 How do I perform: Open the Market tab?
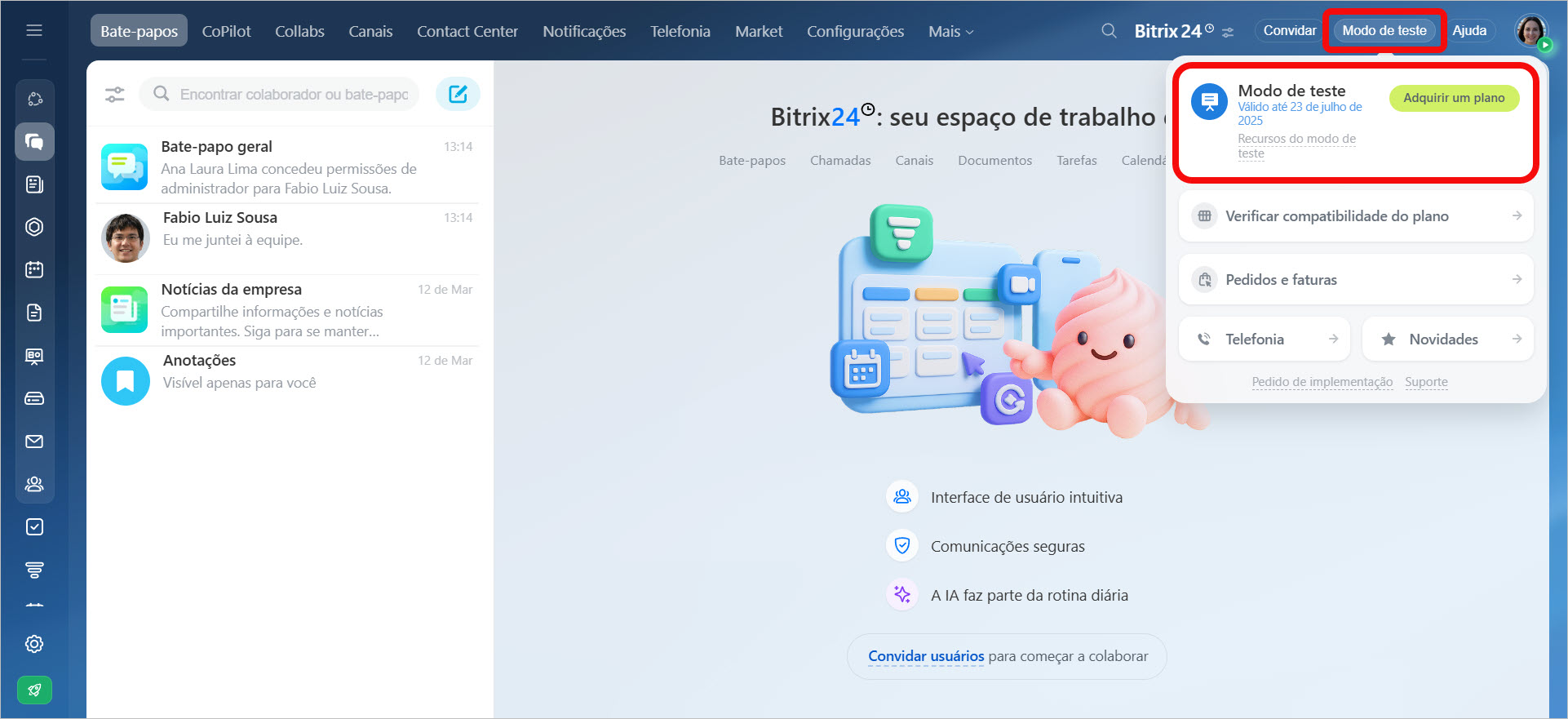point(759,31)
